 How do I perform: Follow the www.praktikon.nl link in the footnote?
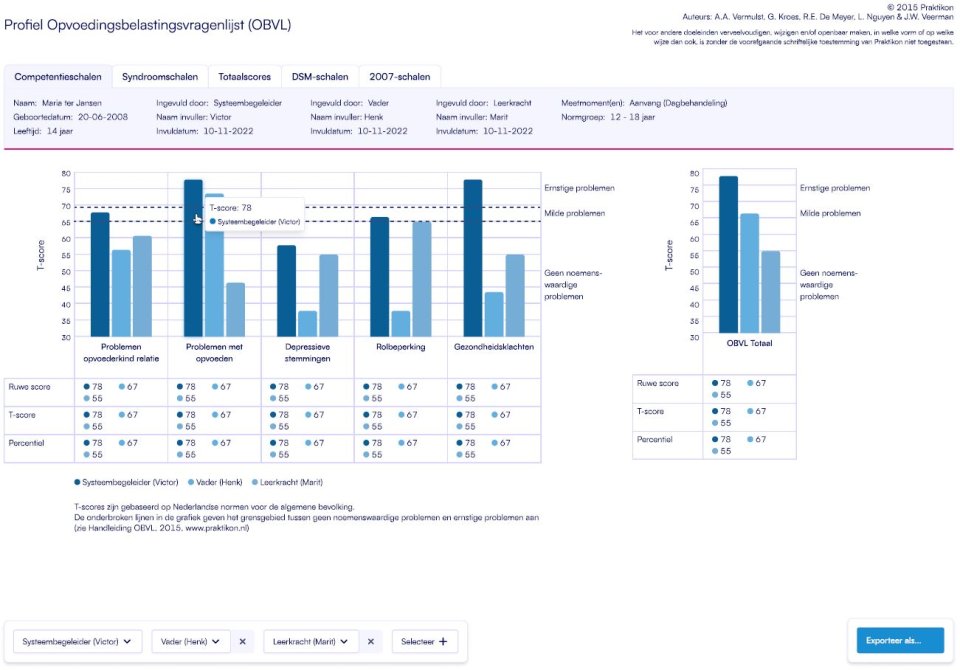point(217,528)
